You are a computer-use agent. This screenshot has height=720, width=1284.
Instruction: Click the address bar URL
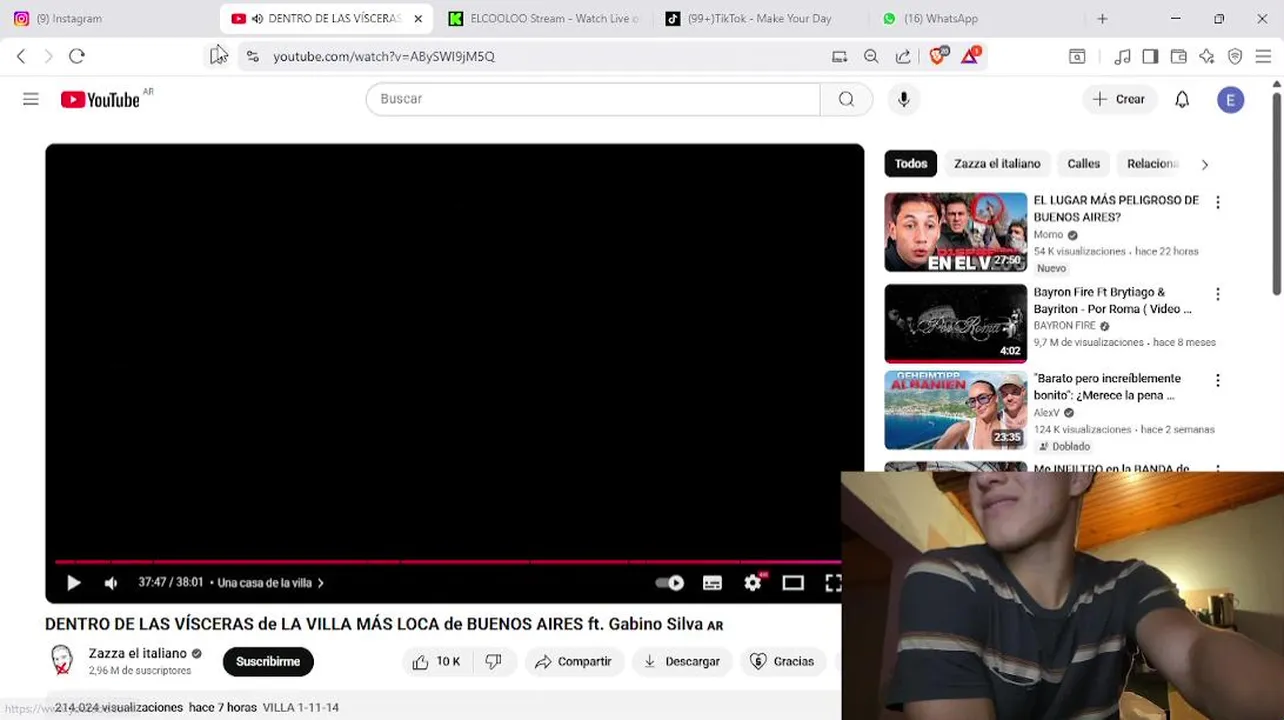(x=384, y=57)
